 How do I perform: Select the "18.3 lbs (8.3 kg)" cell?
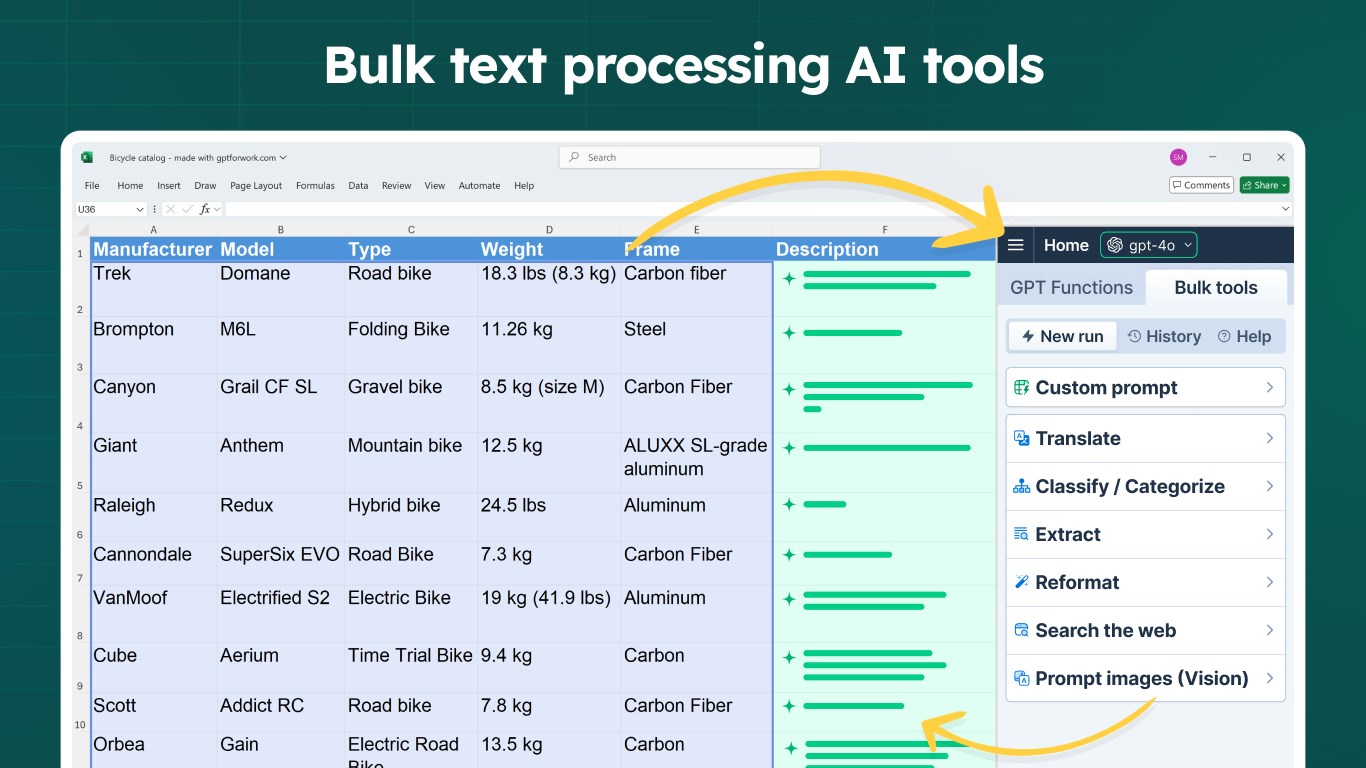[549, 289]
